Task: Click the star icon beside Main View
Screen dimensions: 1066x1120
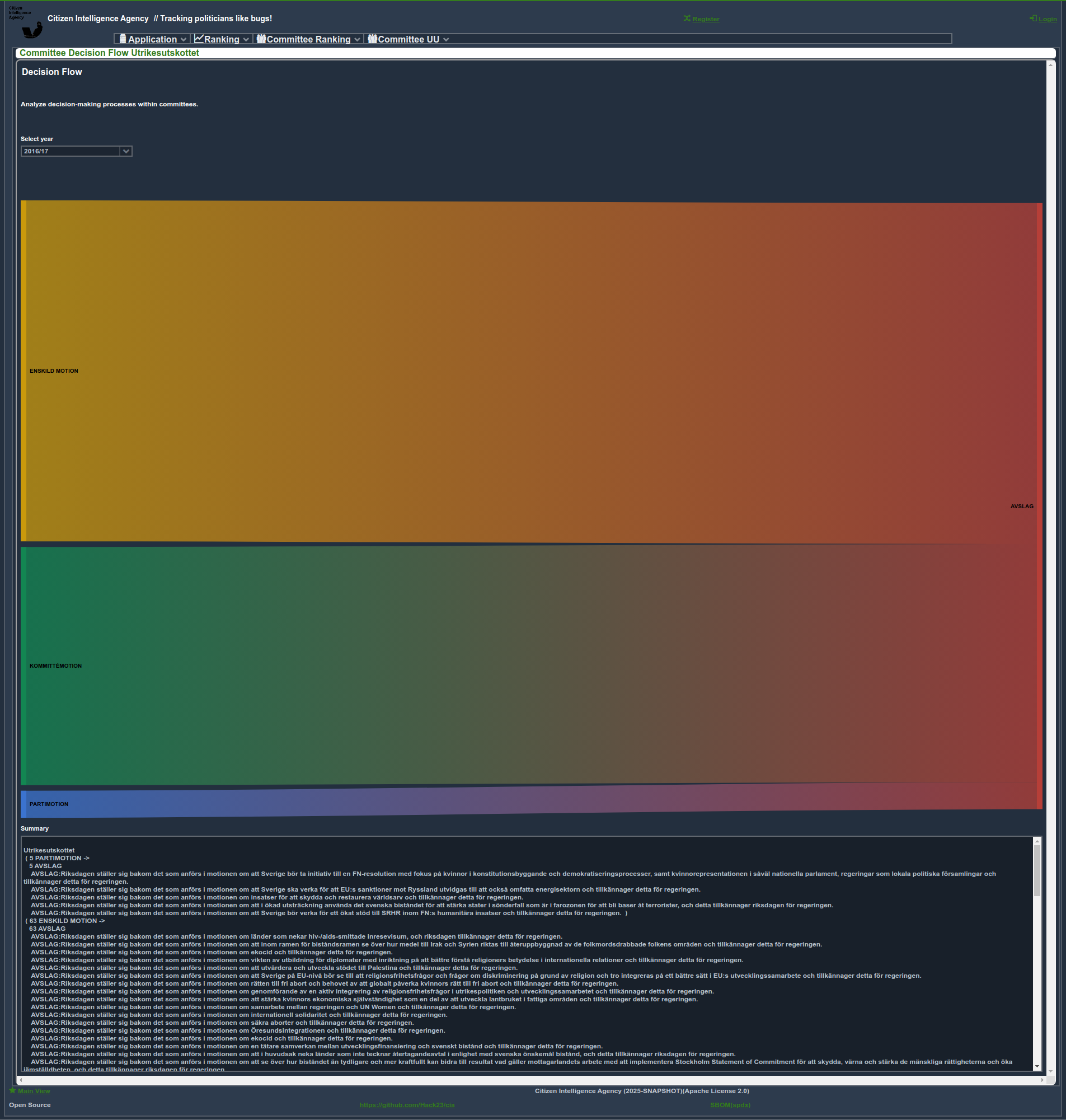Action: [x=12, y=1090]
